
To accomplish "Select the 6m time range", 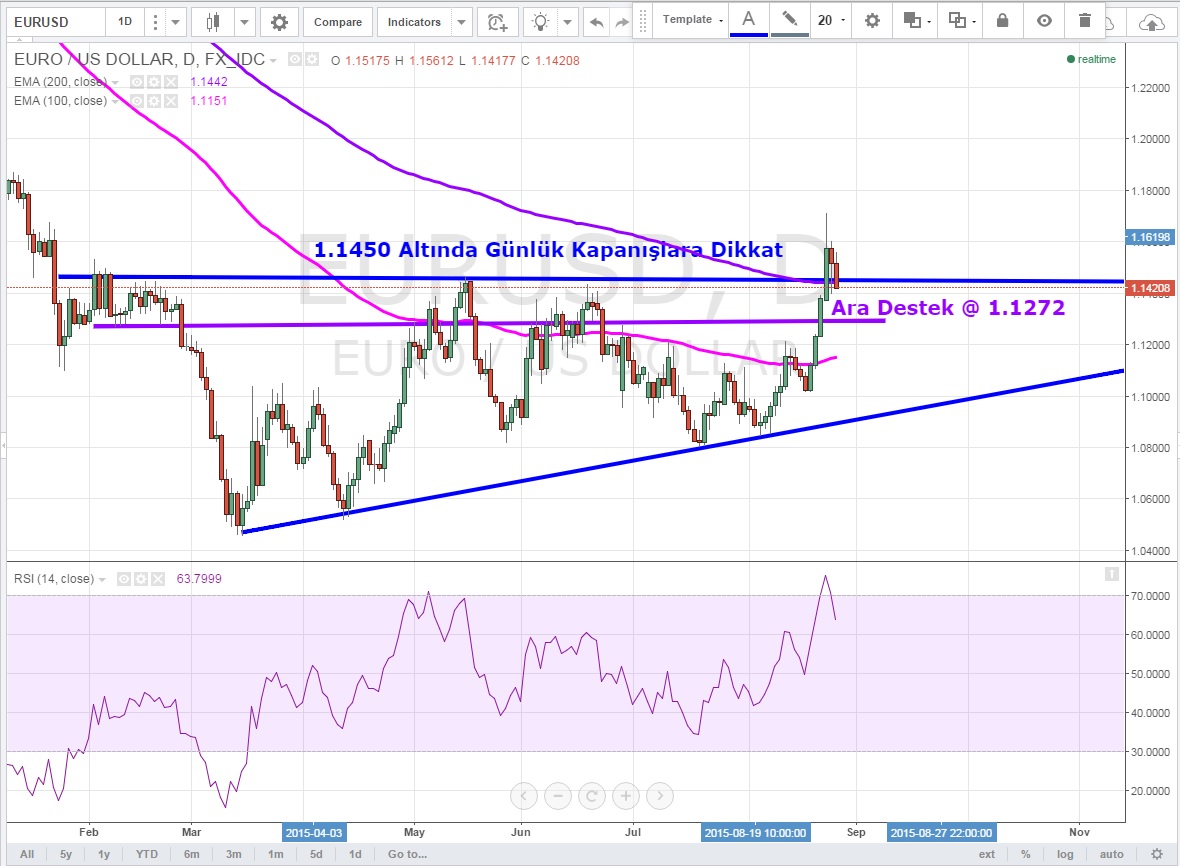I will pyautogui.click(x=192, y=854).
